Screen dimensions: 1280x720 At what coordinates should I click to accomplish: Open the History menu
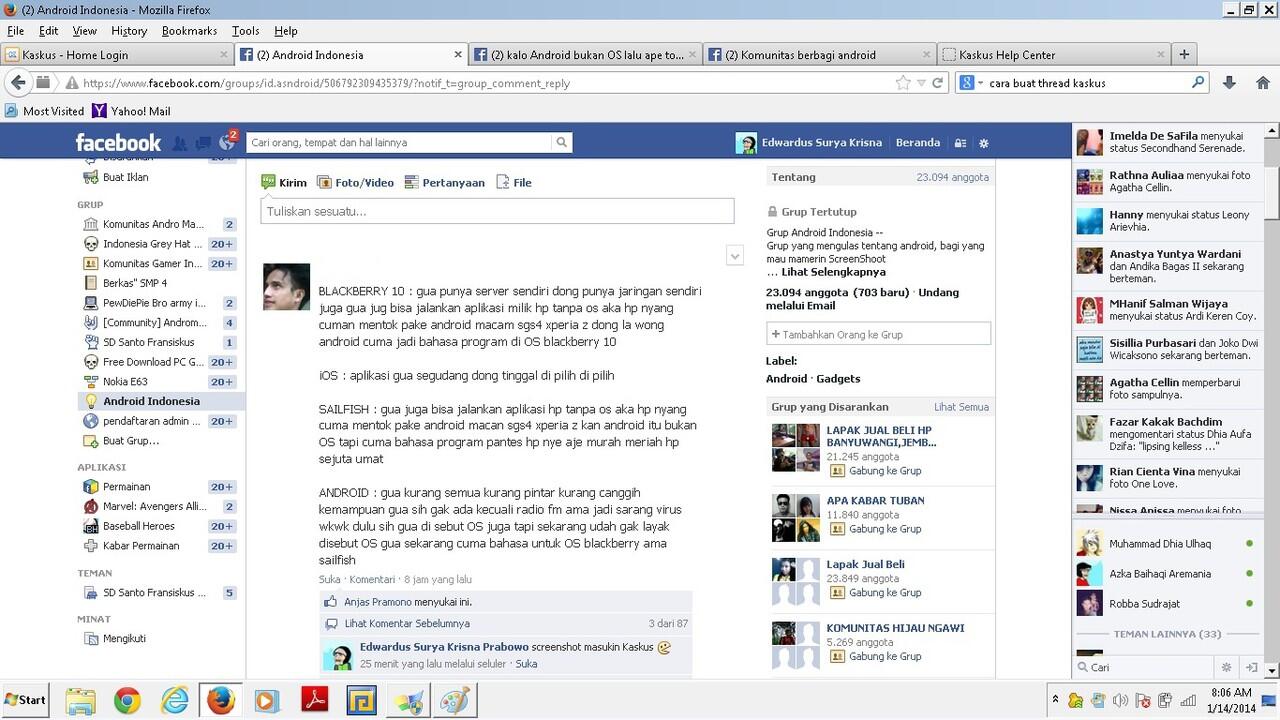129,31
